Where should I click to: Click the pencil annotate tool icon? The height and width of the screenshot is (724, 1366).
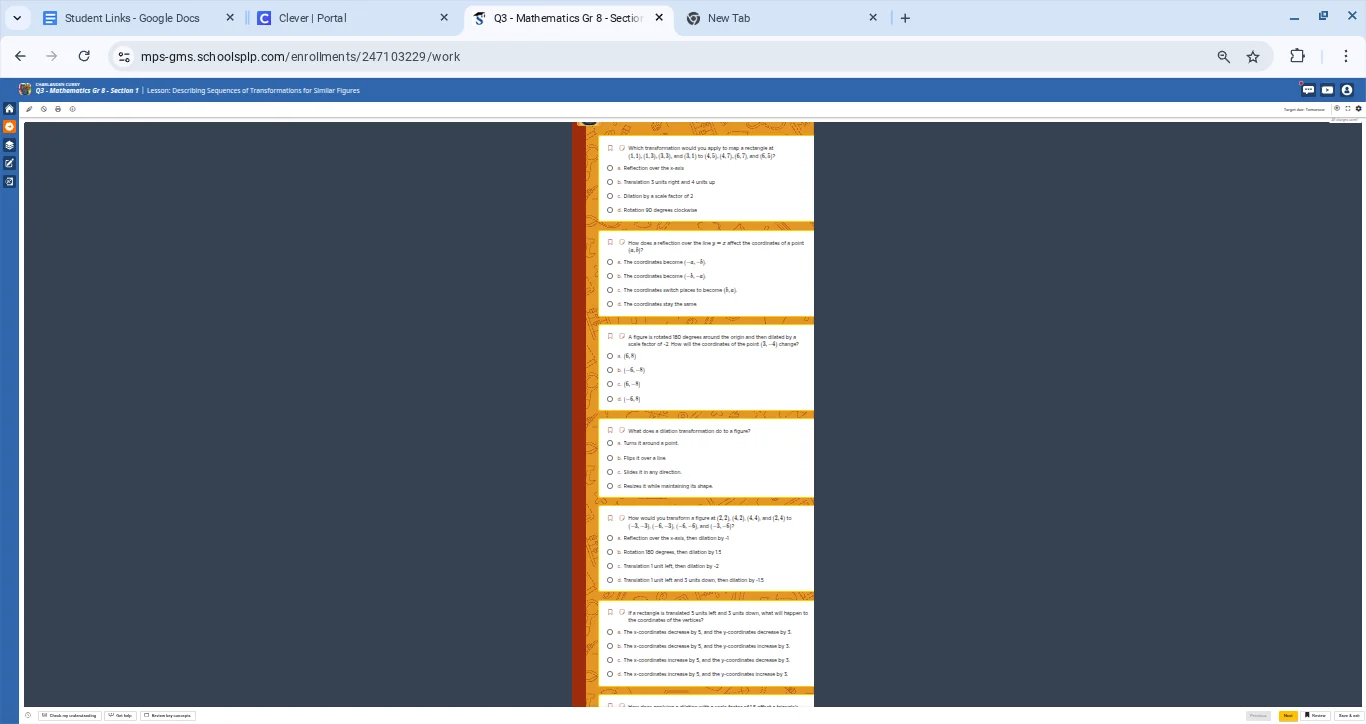[x=30, y=109]
